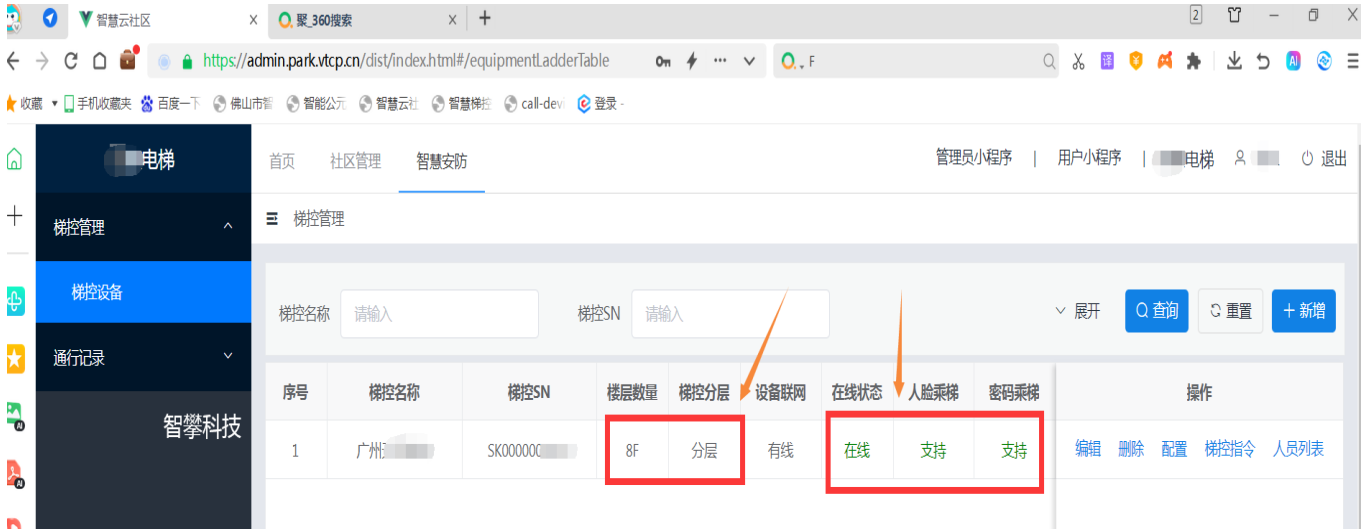Click 新增 add button

(1304, 311)
